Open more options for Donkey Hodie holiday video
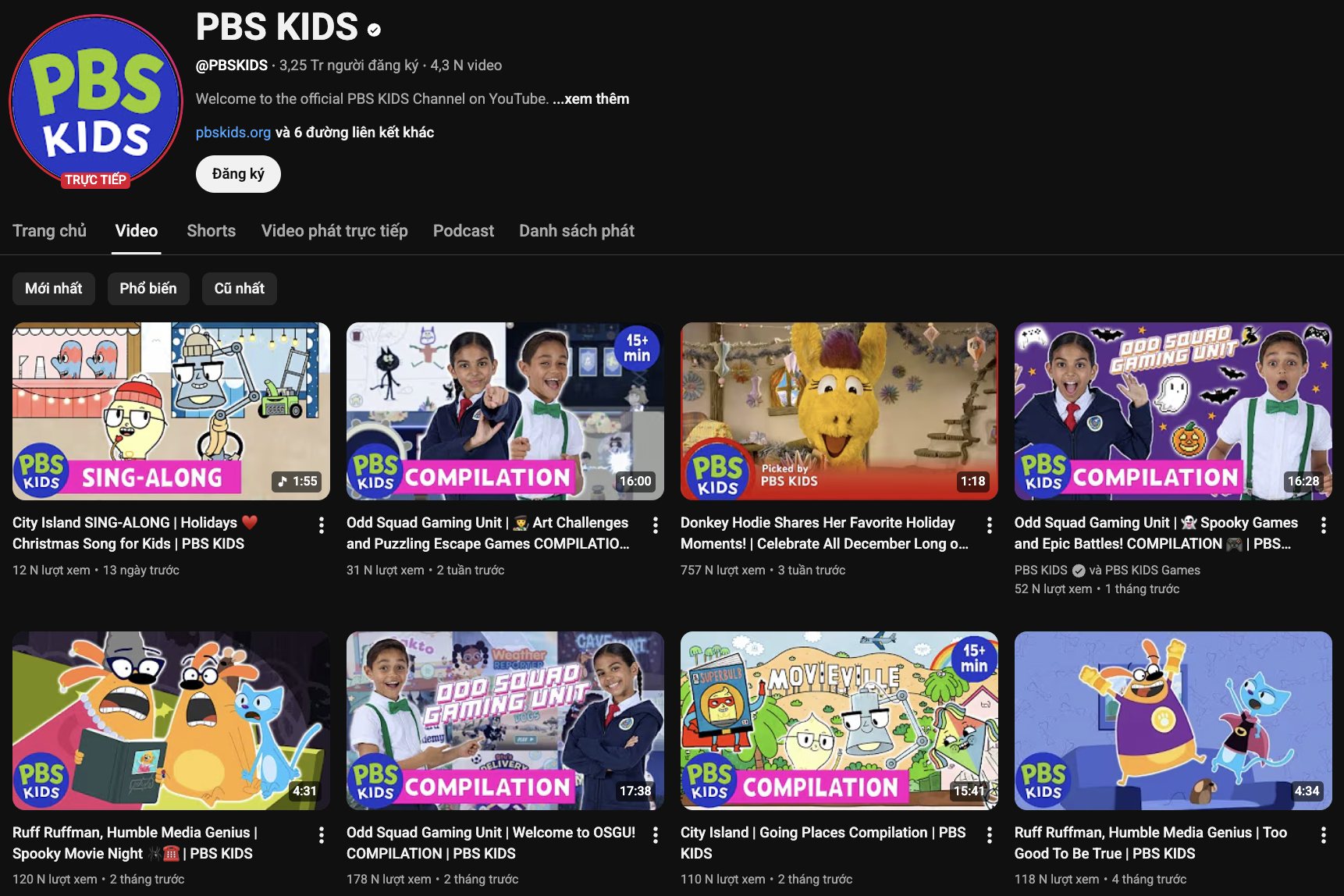 click(989, 525)
